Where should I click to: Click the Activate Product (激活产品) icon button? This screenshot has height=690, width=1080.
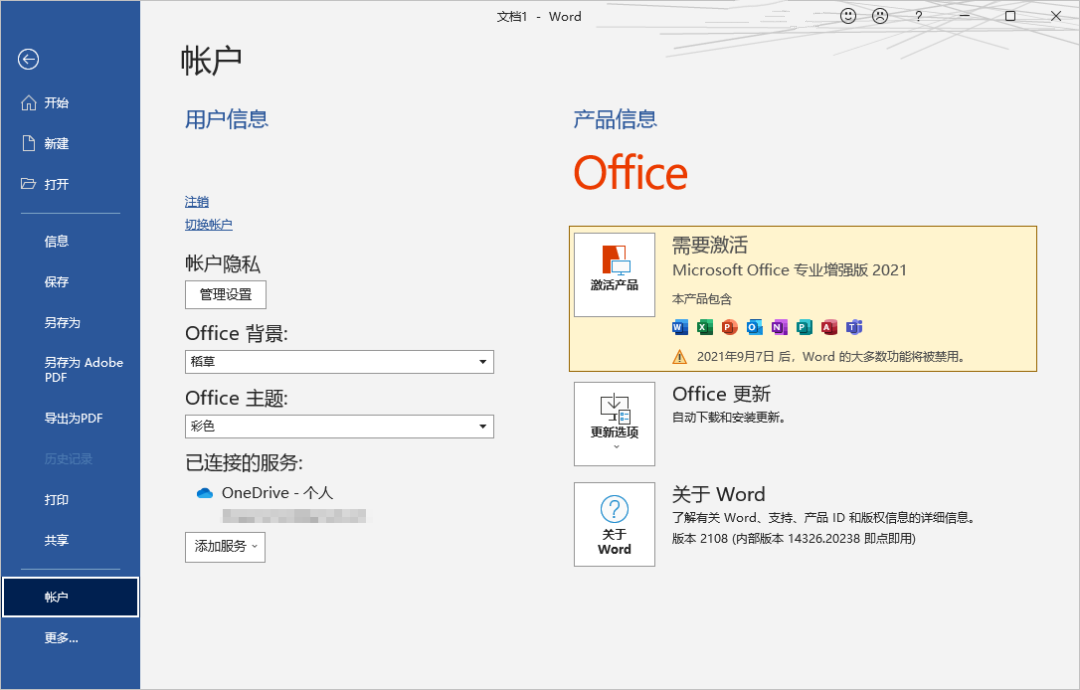tap(614, 275)
